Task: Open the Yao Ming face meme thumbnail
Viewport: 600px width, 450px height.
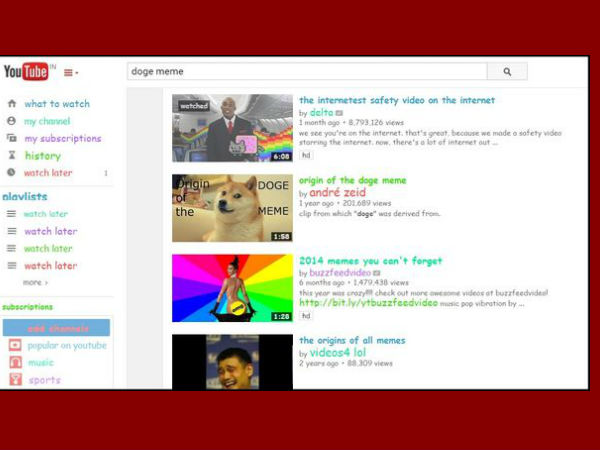Action: 232,362
